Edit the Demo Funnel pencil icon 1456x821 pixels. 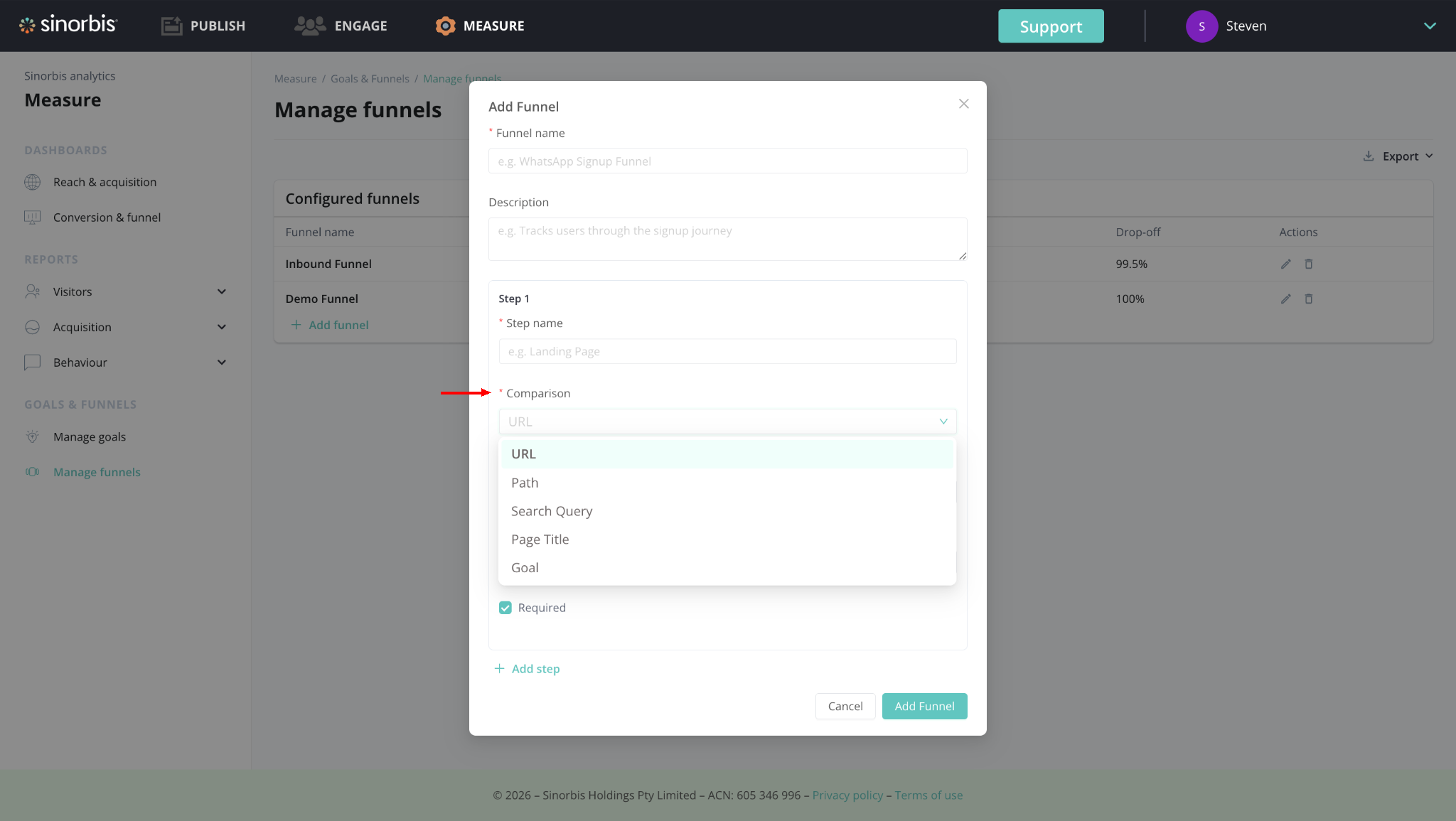tap(1285, 299)
